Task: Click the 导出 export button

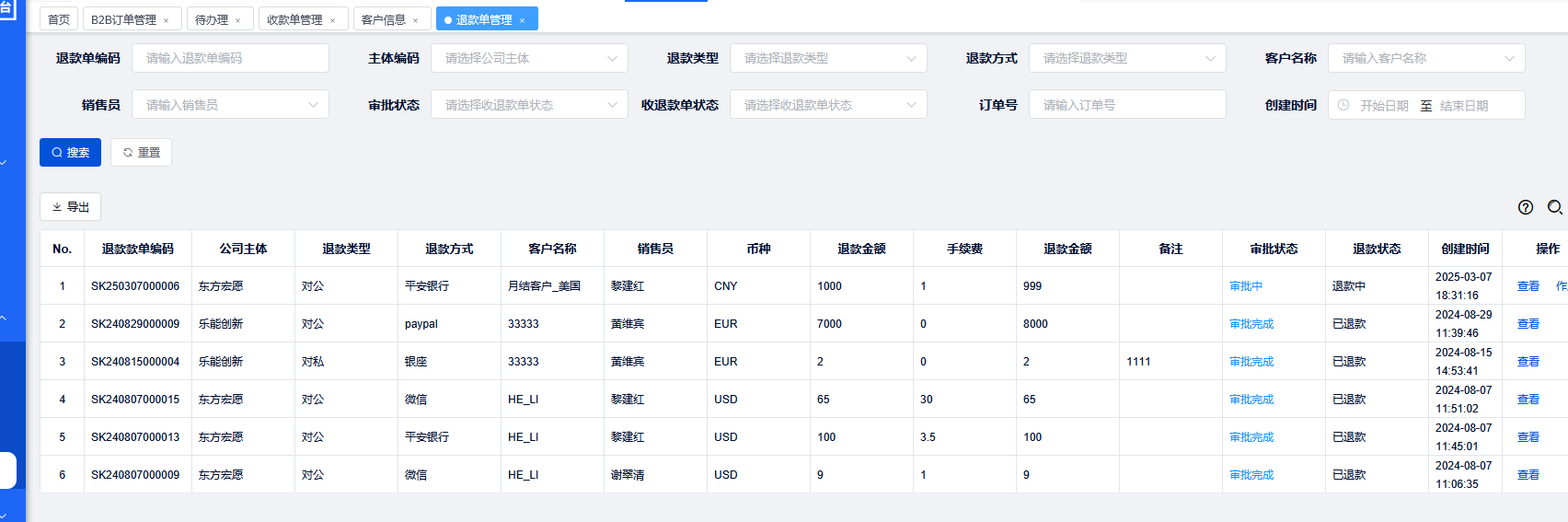Action: coord(70,207)
